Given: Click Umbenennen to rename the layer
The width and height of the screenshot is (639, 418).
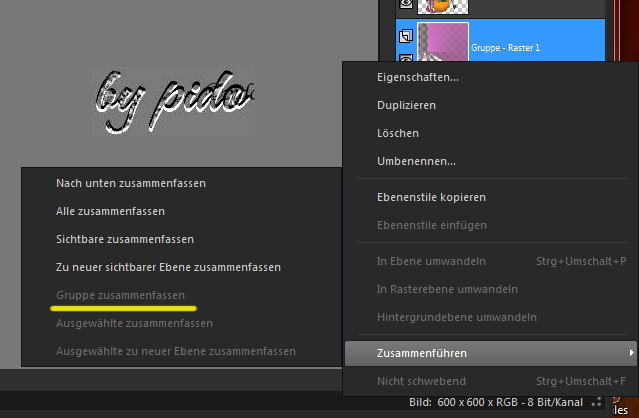Looking at the screenshot, I should pos(416,161).
